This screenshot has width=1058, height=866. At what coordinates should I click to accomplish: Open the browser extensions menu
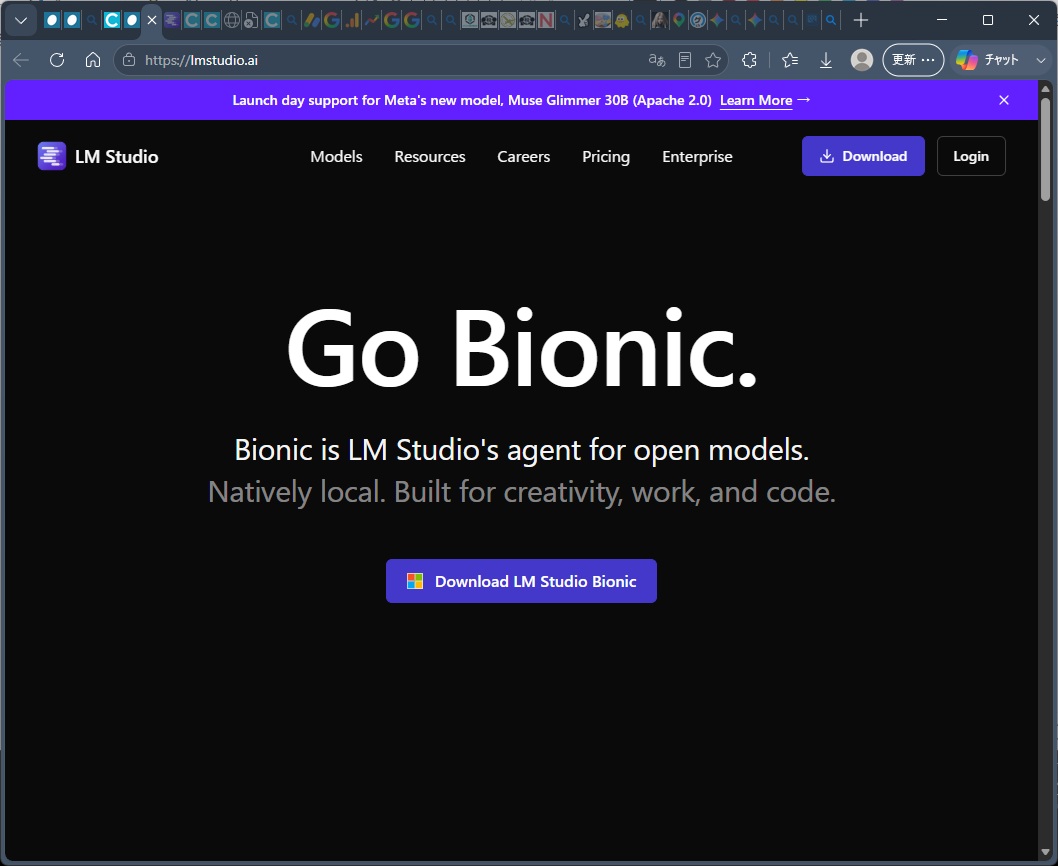749,60
